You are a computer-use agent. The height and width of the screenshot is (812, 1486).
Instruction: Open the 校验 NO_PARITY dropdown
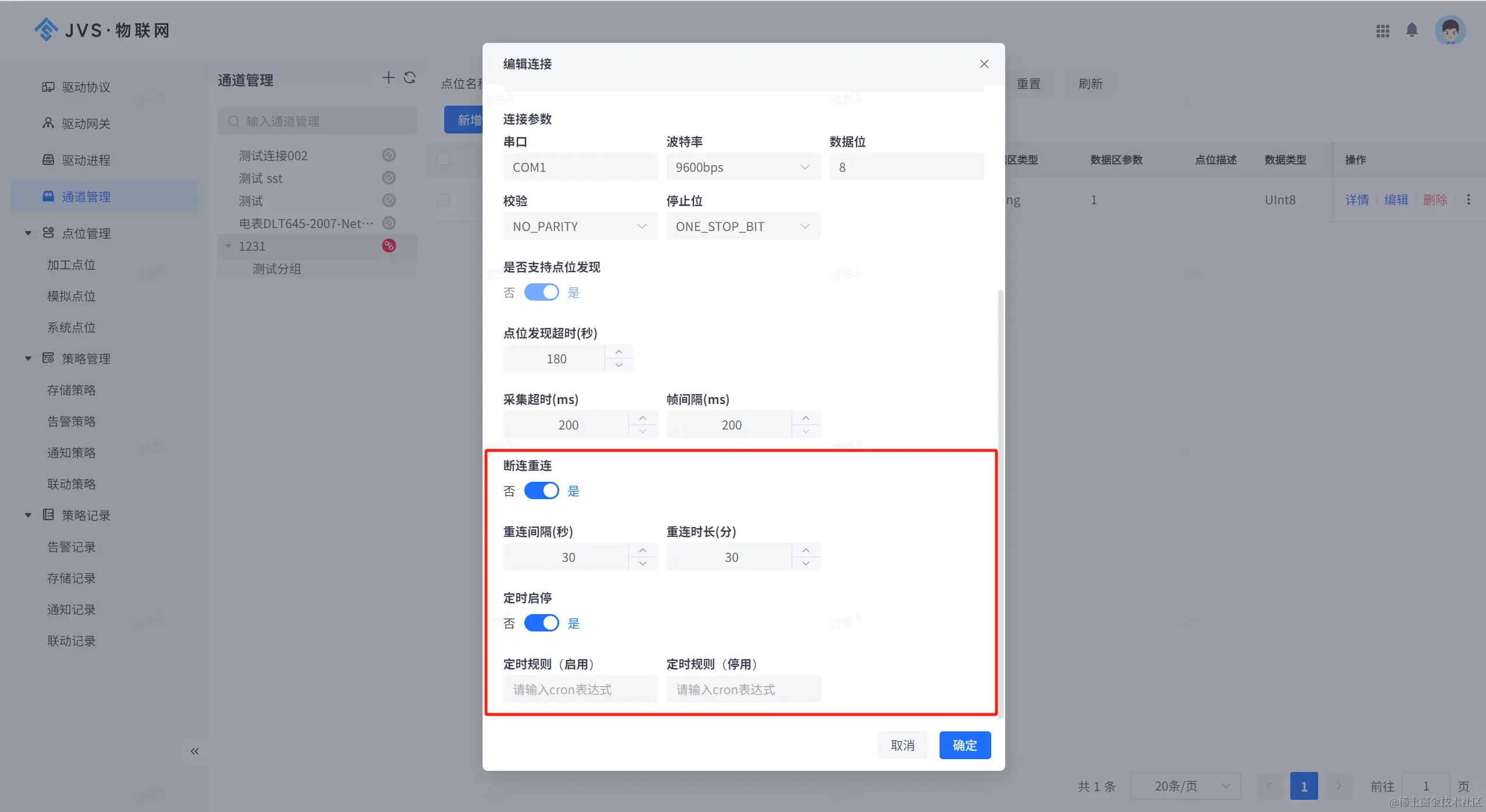point(580,226)
